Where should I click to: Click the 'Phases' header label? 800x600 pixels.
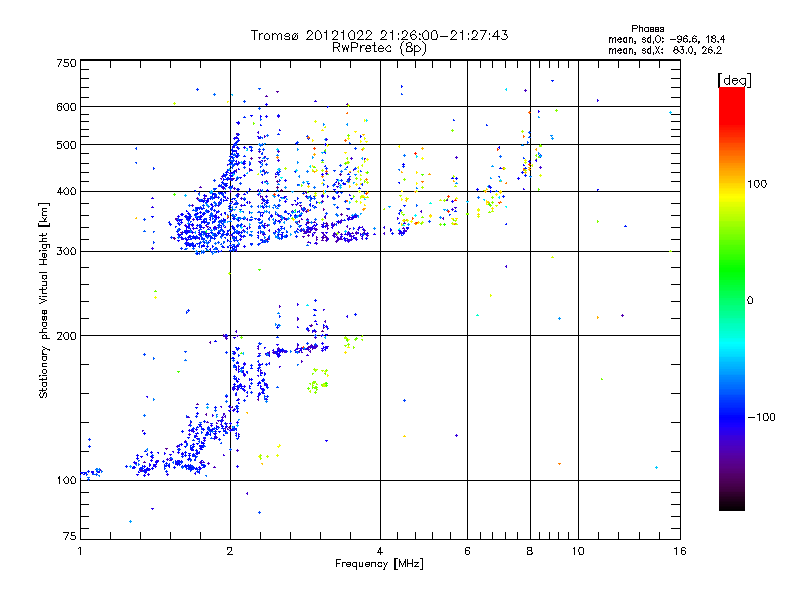coord(647,29)
